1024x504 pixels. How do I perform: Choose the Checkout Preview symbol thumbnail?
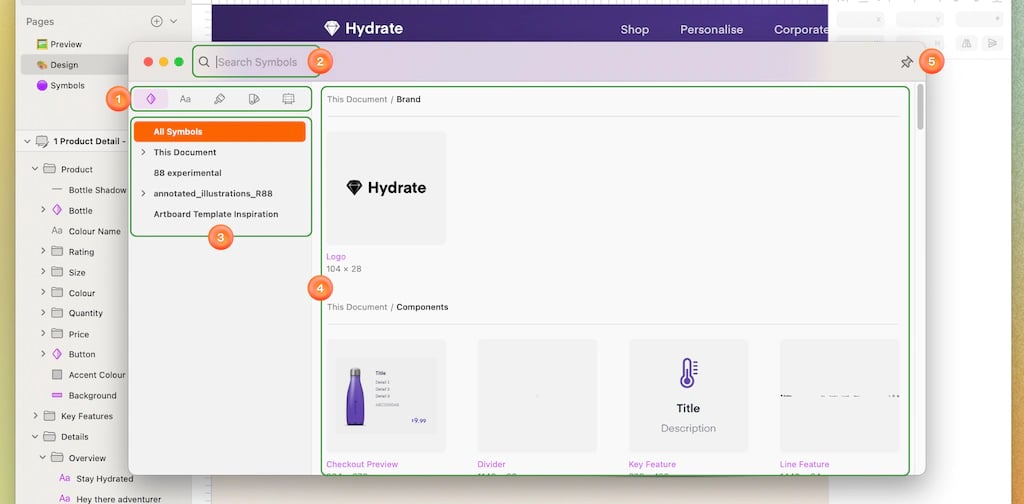(x=386, y=396)
